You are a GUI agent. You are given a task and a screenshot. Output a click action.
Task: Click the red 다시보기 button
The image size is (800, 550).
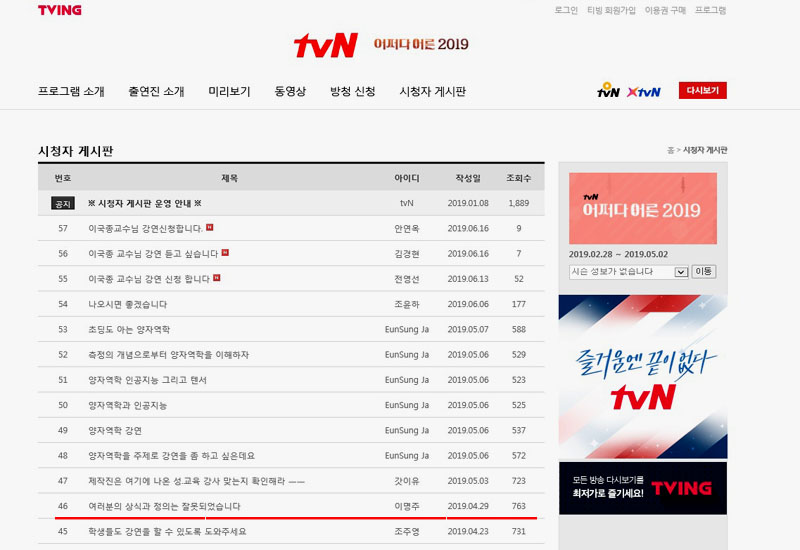click(x=702, y=91)
